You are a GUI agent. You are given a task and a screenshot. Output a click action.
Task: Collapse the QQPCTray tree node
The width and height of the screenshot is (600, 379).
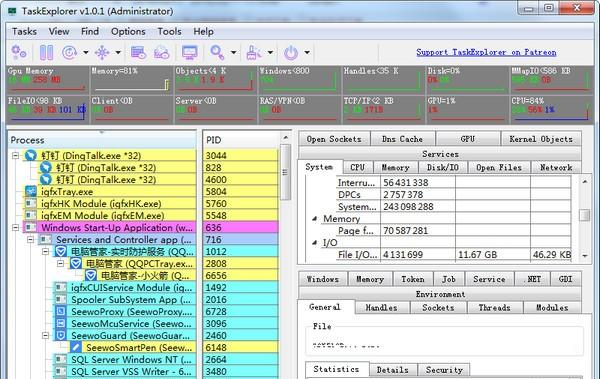click(60, 263)
